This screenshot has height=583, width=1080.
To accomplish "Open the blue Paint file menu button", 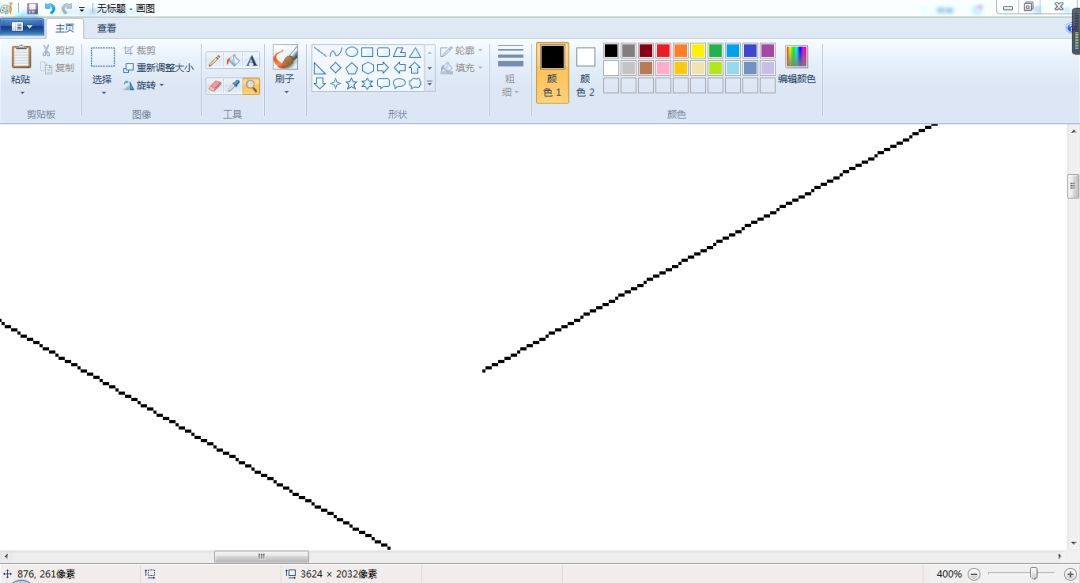I will click(x=22, y=27).
